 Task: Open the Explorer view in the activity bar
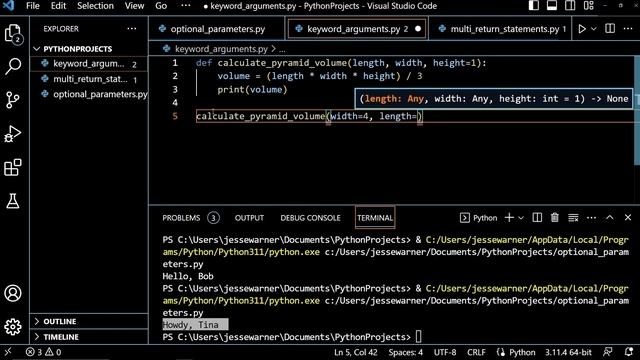click(13, 33)
